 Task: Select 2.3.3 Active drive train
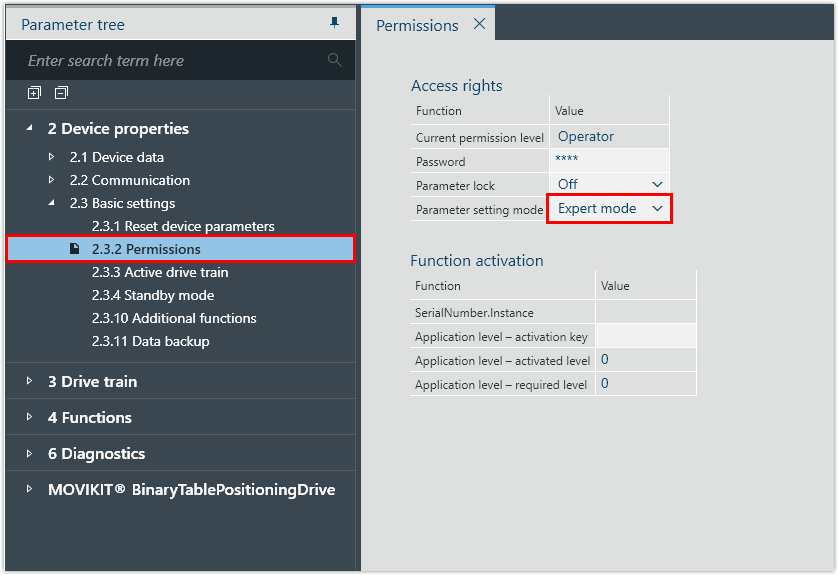click(x=160, y=272)
